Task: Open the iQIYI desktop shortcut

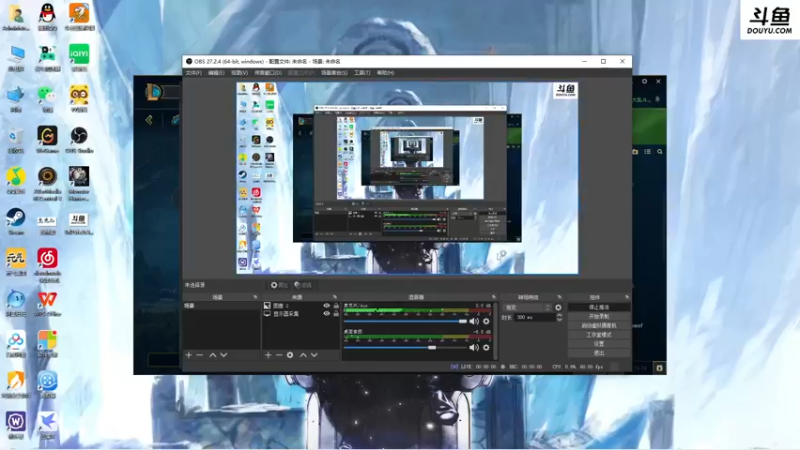Action: point(79,57)
